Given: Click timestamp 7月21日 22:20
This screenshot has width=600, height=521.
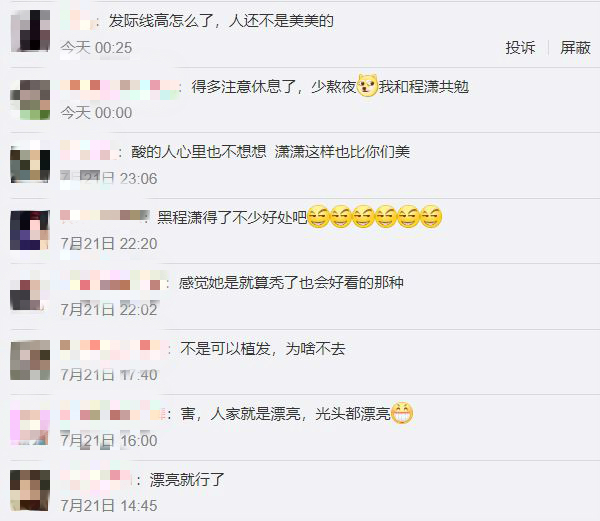Looking at the screenshot, I should pyautogui.click(x=109, y=244).
